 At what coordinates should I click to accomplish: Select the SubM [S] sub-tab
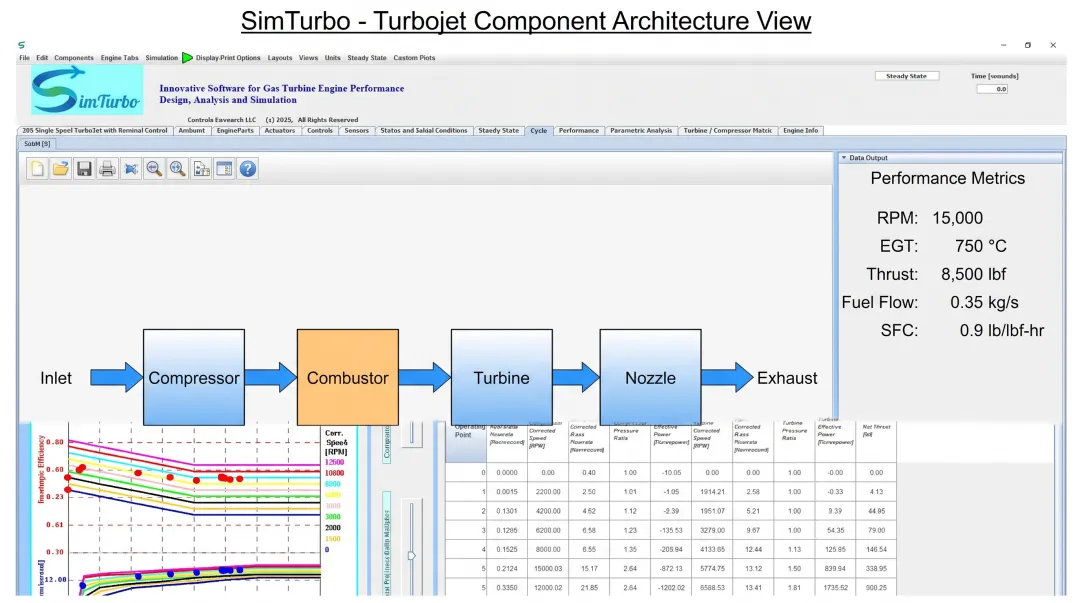coord(37,144)
